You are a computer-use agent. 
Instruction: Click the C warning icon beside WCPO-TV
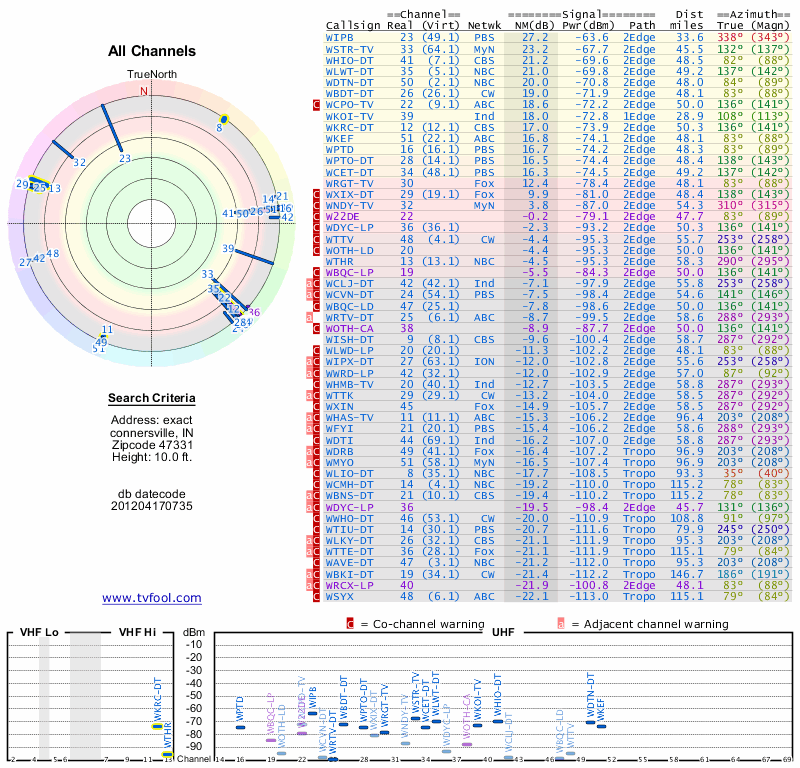pos(316,105)
